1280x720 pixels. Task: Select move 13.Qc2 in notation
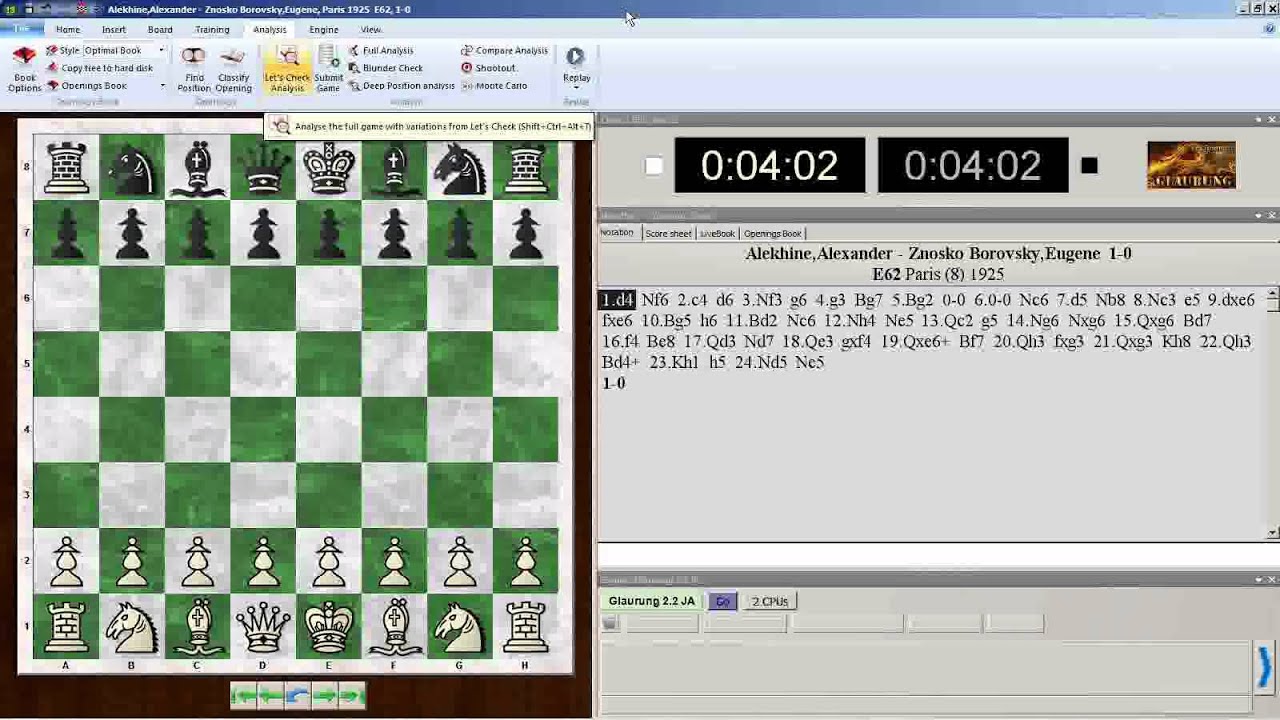pyautogui.click(x=947, y=321)
